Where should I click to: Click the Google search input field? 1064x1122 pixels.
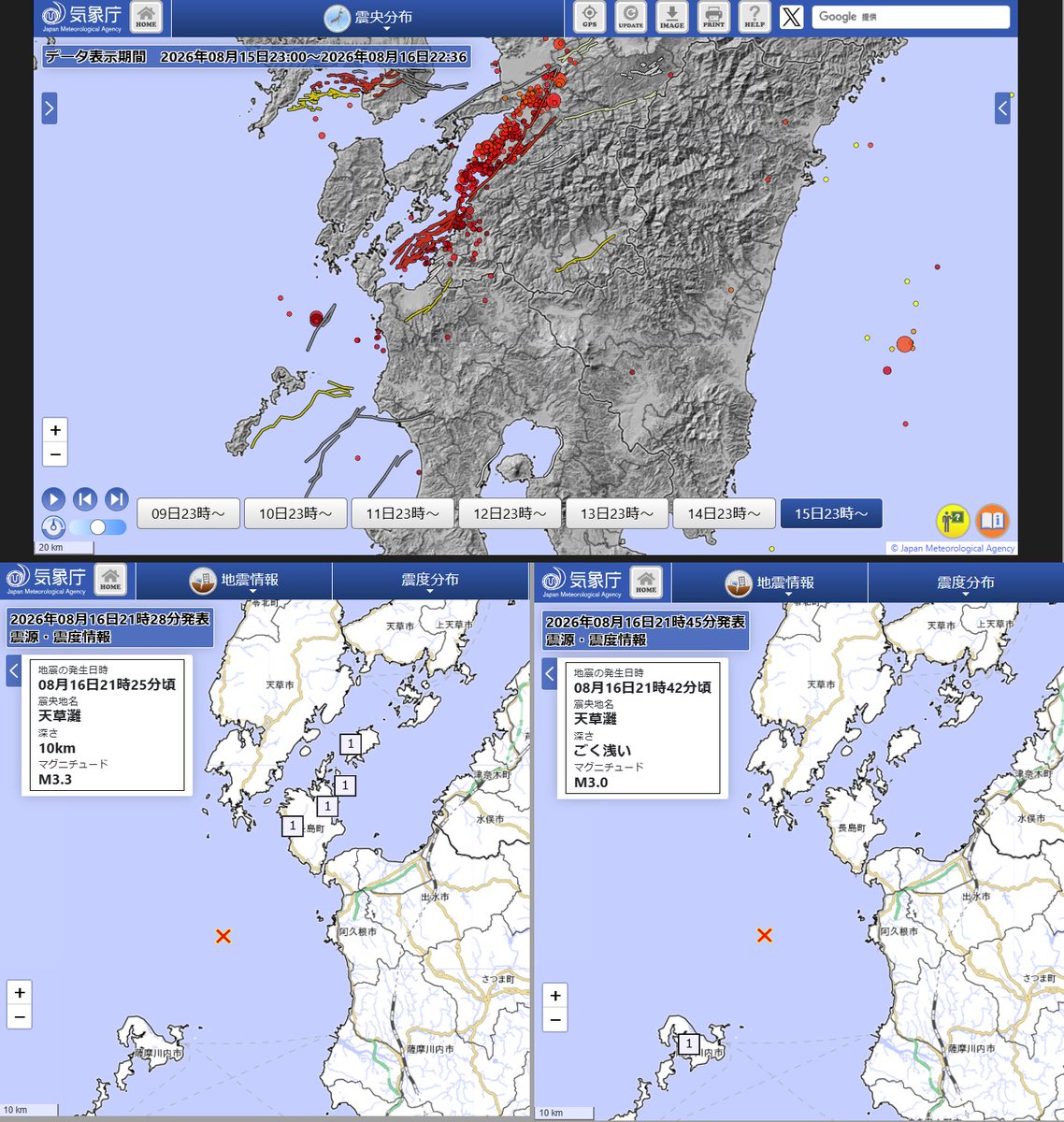point(911,17)
